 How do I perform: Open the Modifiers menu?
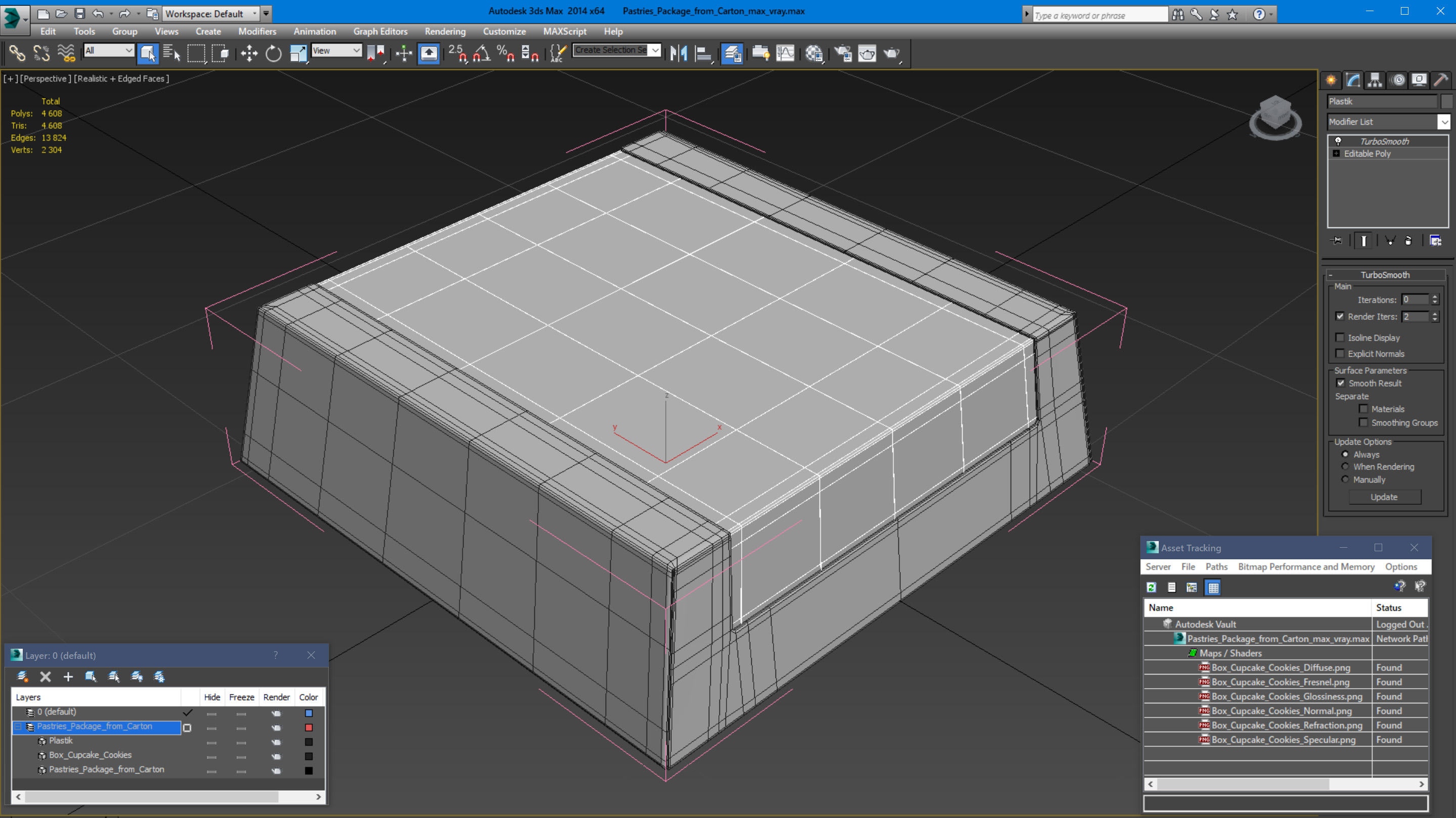pyautogui.click(x=257, y=32)
